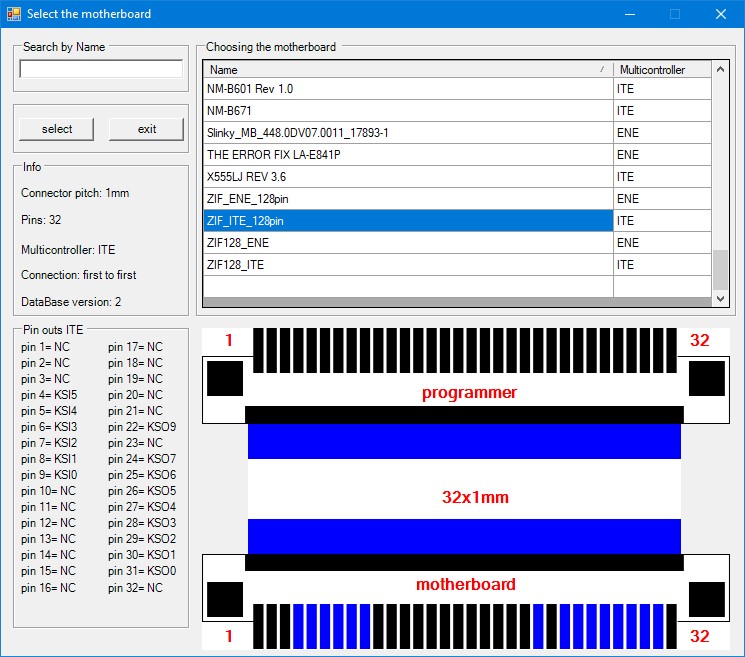Choose Slinky_MB_448.0DV07.0011_17893-1 row

pyautogui.click(x=407, y=133)
